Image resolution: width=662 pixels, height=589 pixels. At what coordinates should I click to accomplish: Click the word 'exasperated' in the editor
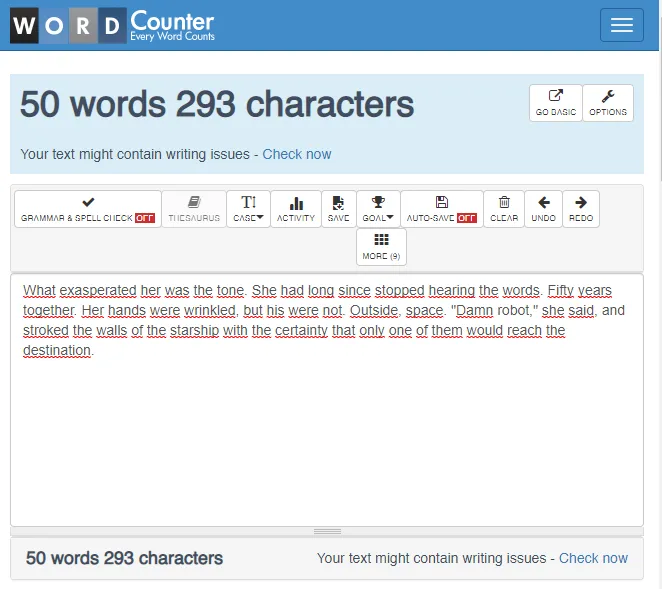pos(98,290)
